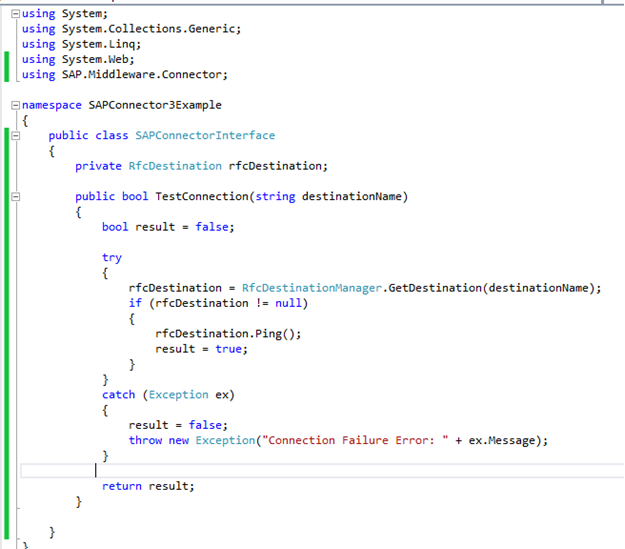The width and height of the screenshot is (625, 549).
Task: Collapse the using directives block
Action: [15, 14]
